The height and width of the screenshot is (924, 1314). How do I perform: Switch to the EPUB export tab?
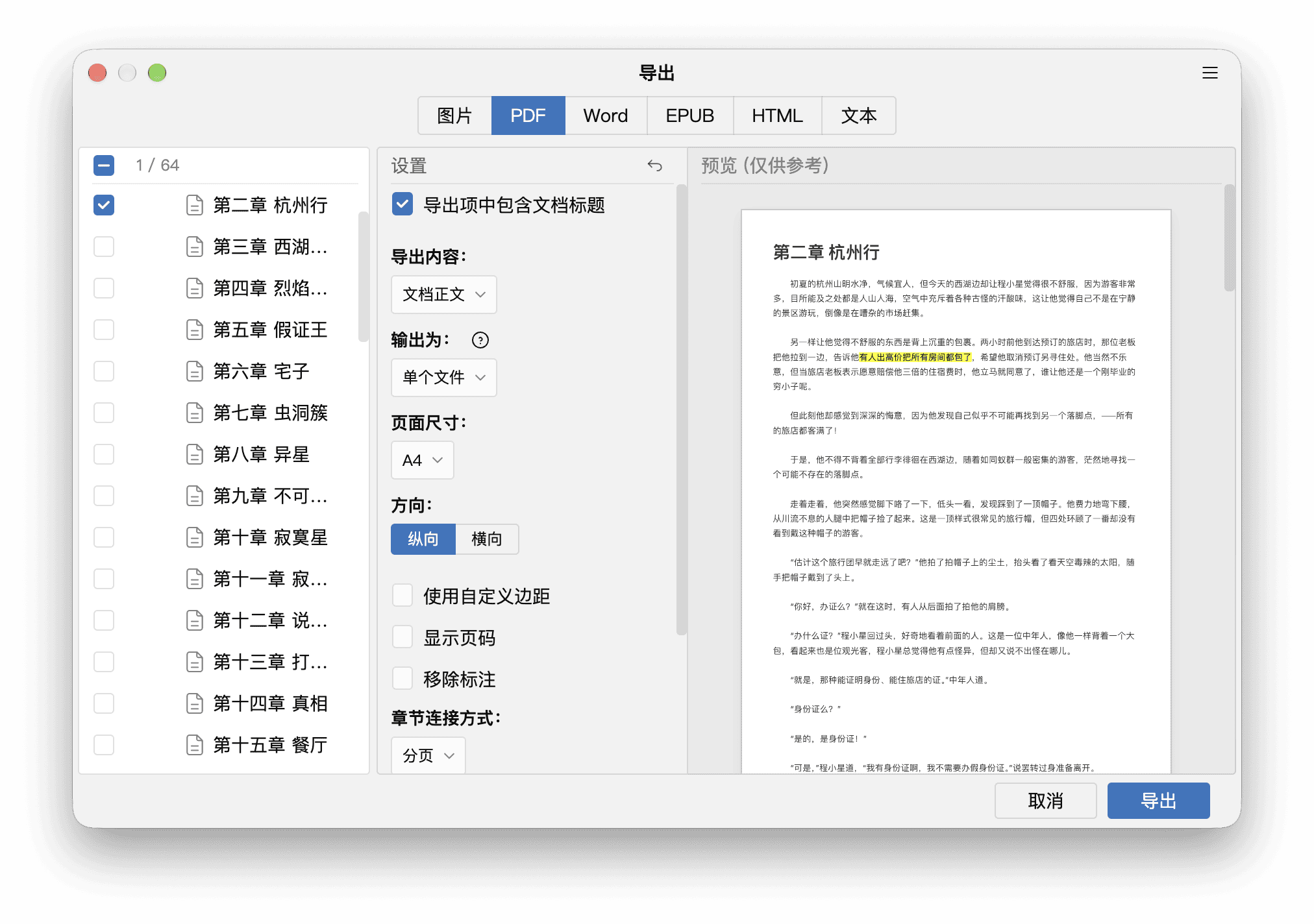(x=690, y=115)
